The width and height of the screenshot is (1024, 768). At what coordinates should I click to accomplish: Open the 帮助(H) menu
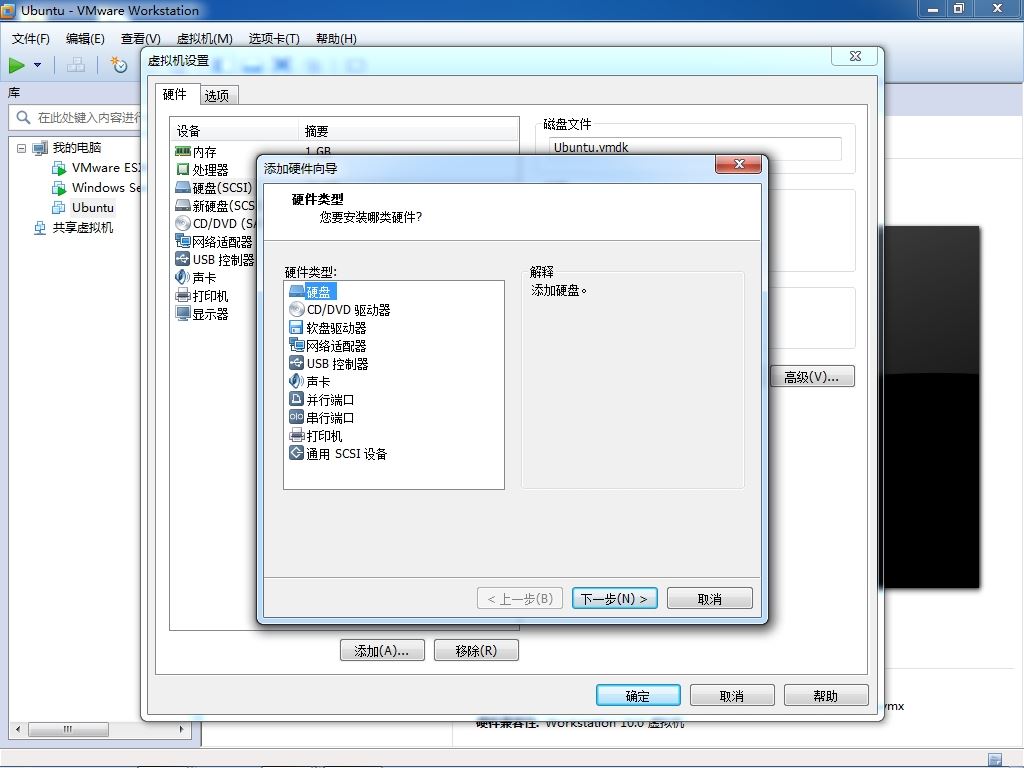(x=336, y=39)
